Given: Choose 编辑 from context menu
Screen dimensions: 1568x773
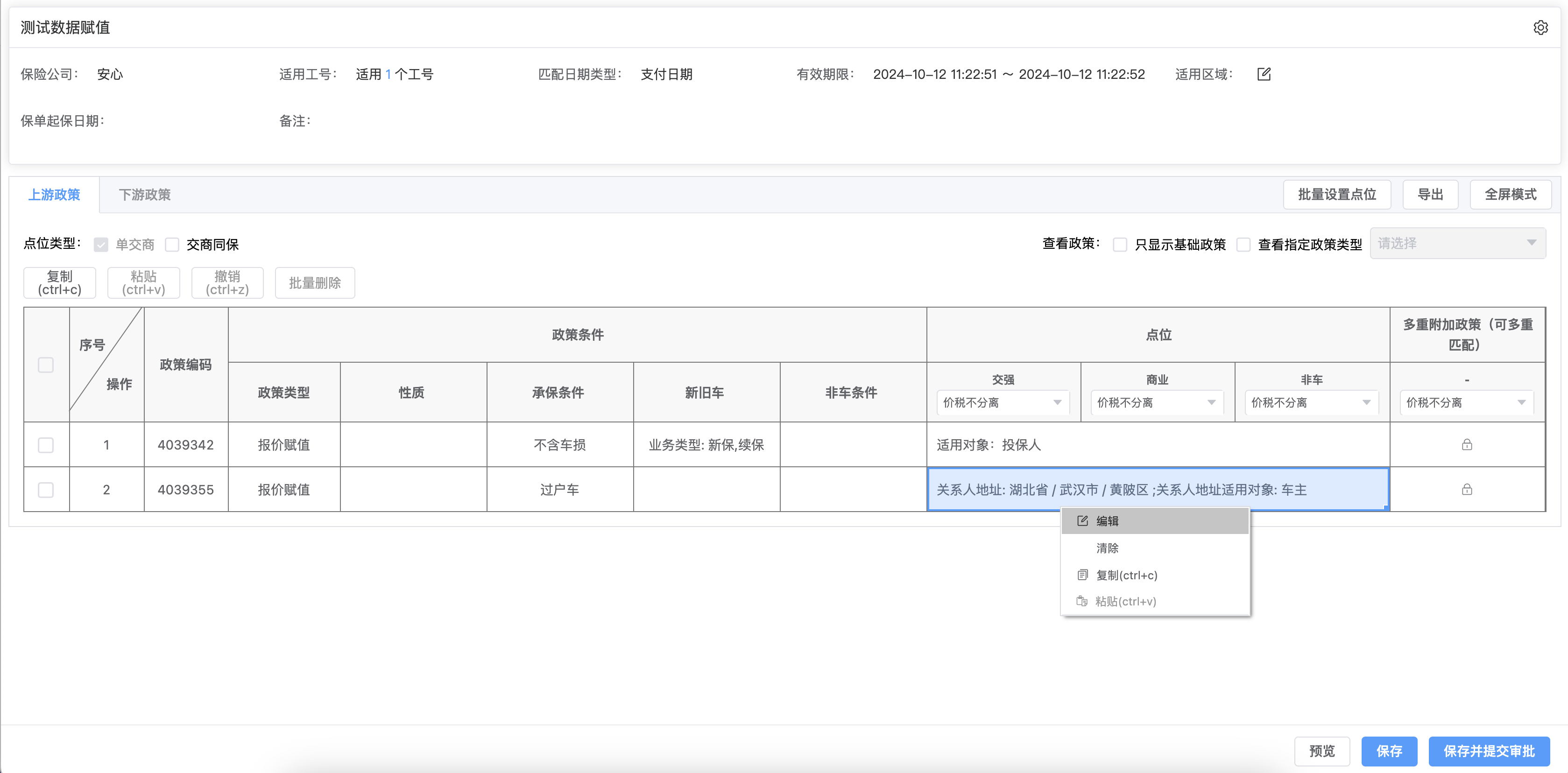Looking at the screenshot, I should (x=1155, y=521).
